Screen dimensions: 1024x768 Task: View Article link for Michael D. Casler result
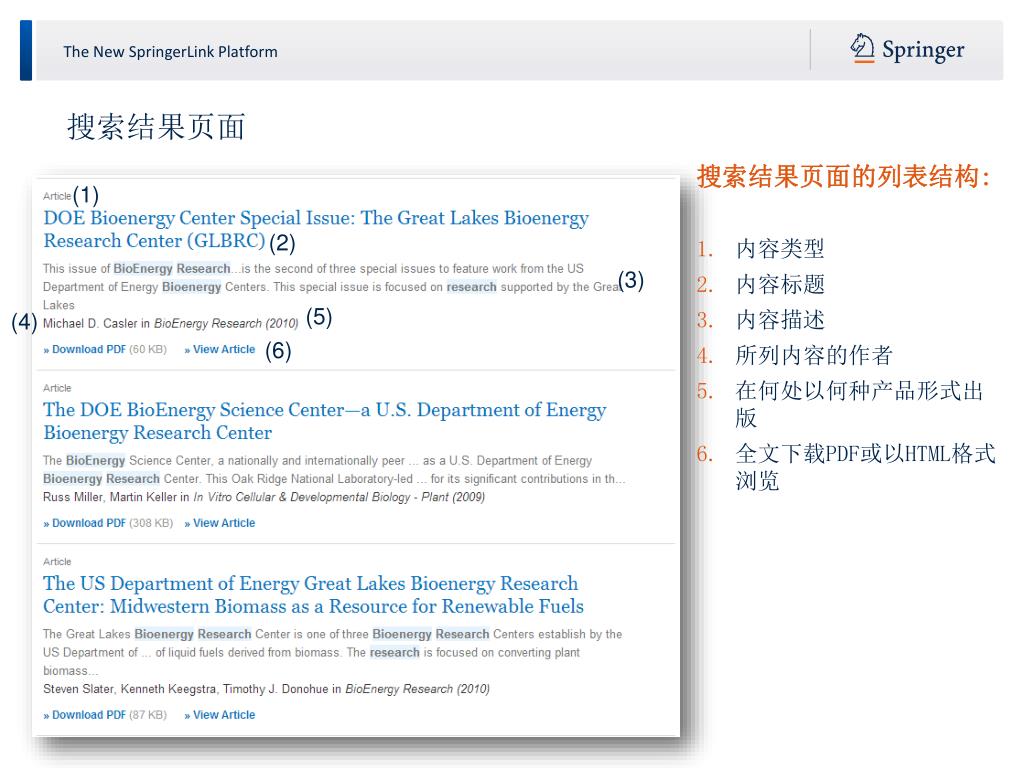click(x=219, y=349)
